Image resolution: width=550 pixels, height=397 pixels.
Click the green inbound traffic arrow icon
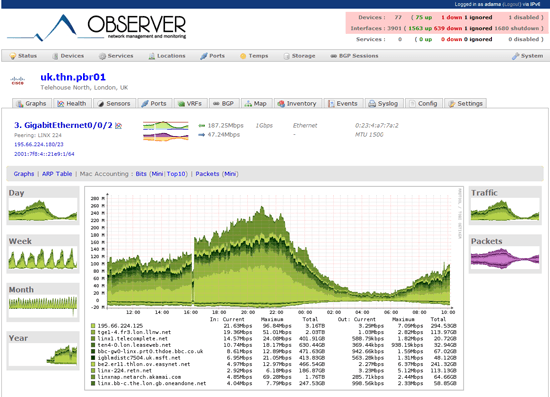pos(202,126)
